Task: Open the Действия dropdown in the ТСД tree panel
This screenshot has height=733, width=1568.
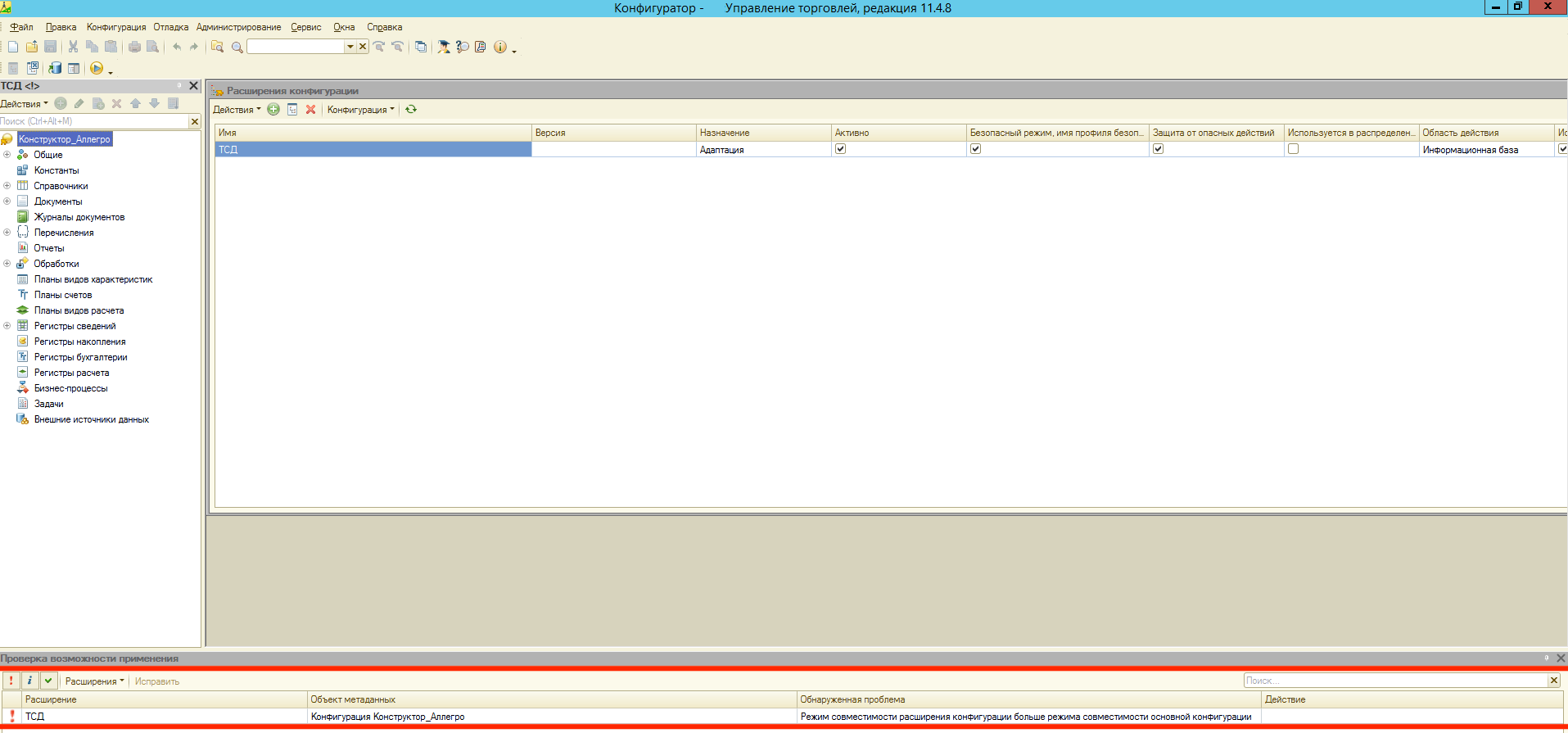Action: [x=24, y=104]
